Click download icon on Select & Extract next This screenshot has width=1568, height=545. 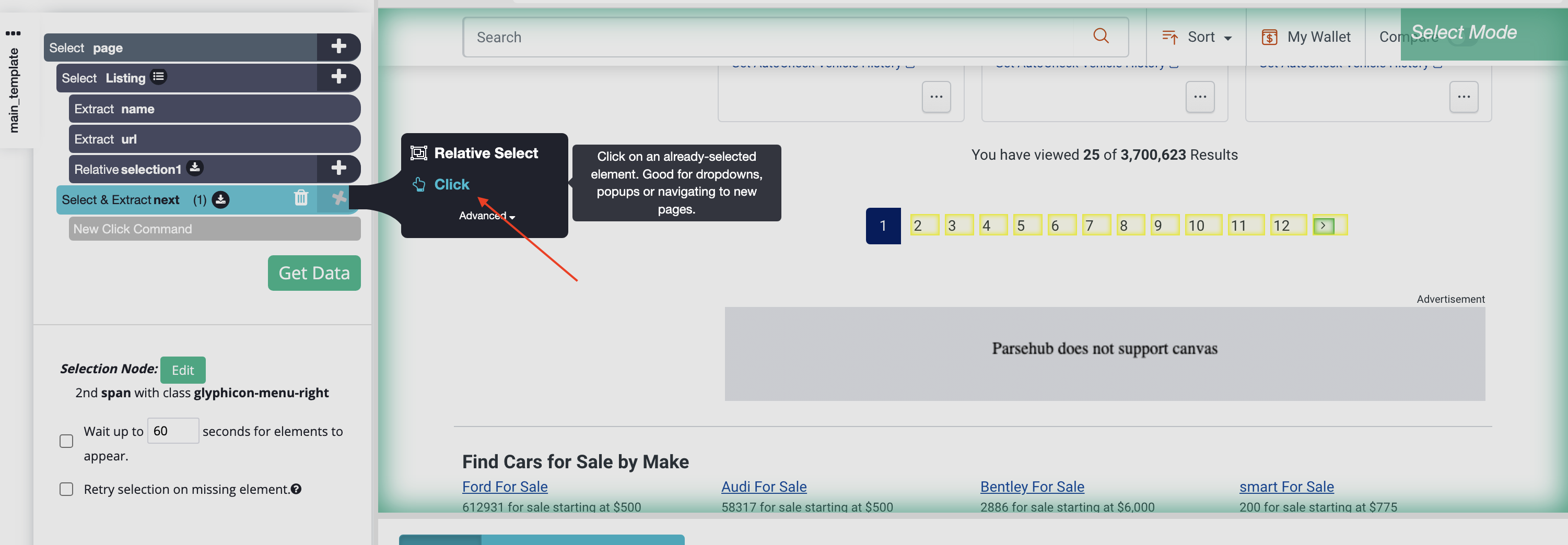[220, 199]
